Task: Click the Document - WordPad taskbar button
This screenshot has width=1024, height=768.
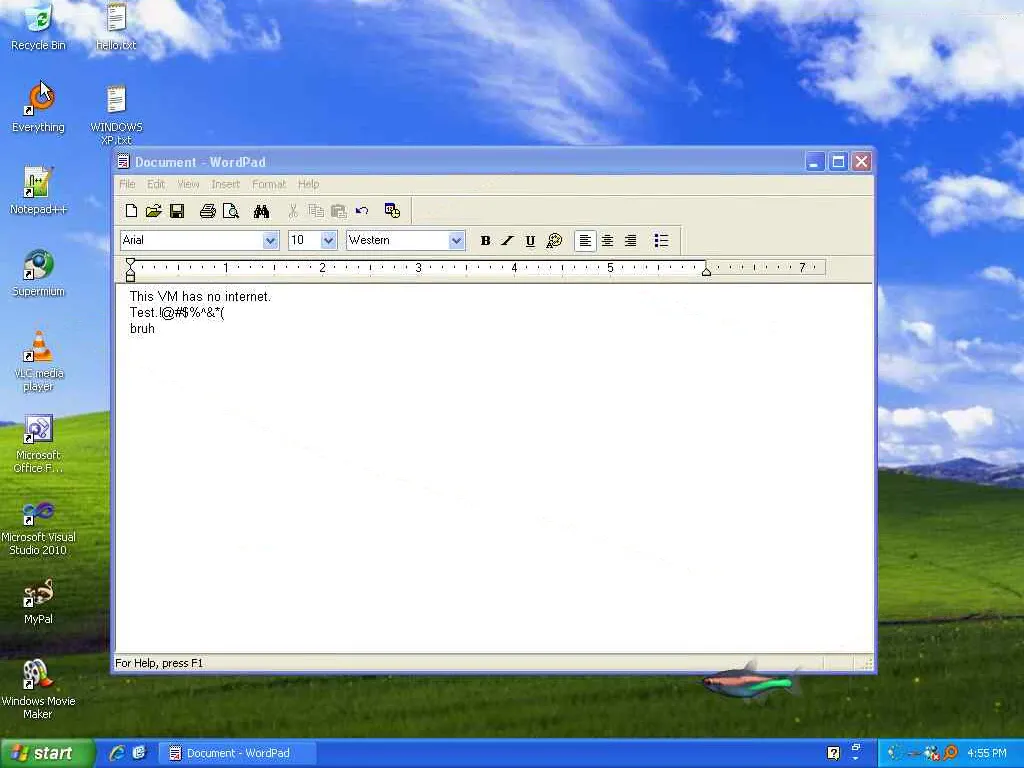Action: [238, 753]
